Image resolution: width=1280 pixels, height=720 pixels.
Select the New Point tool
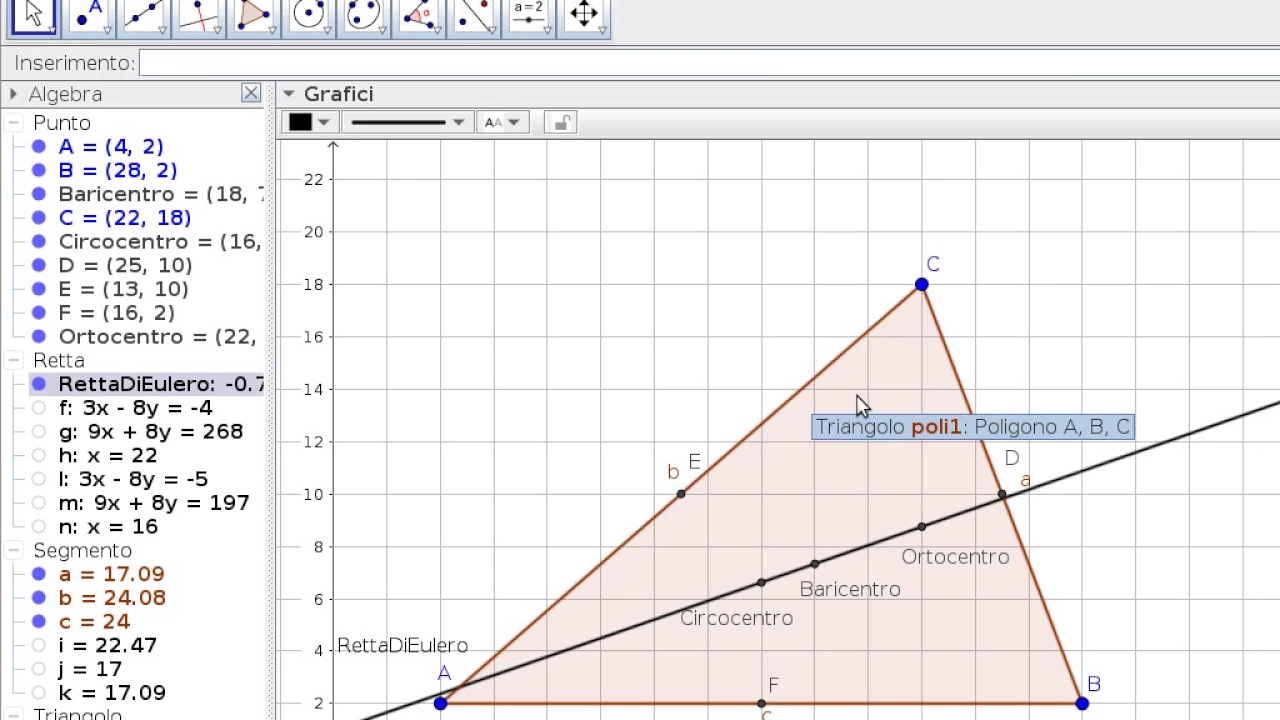click(89, 14)
